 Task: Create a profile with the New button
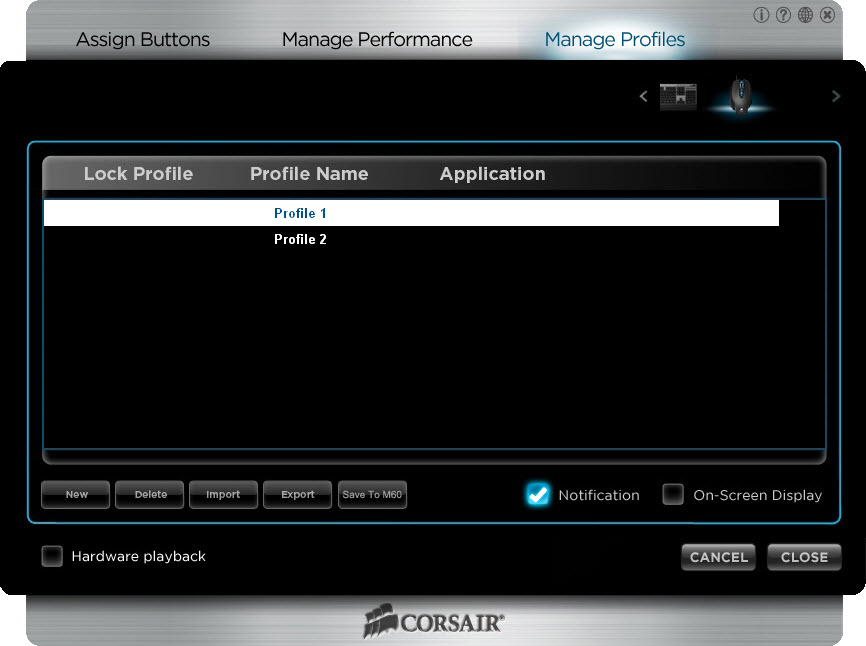(76, 495)
